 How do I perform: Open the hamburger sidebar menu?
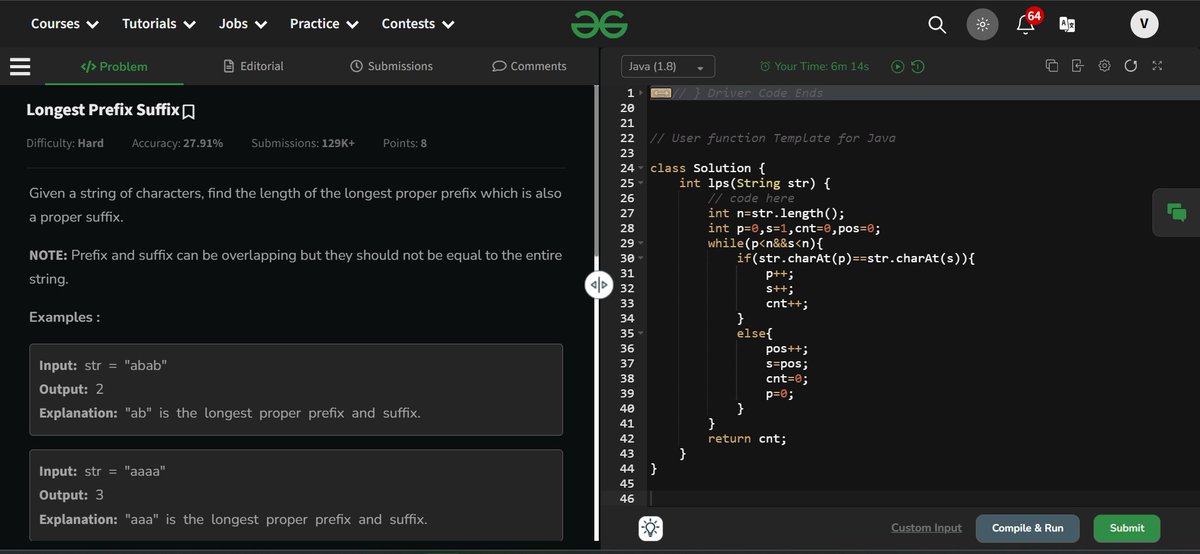20,66
